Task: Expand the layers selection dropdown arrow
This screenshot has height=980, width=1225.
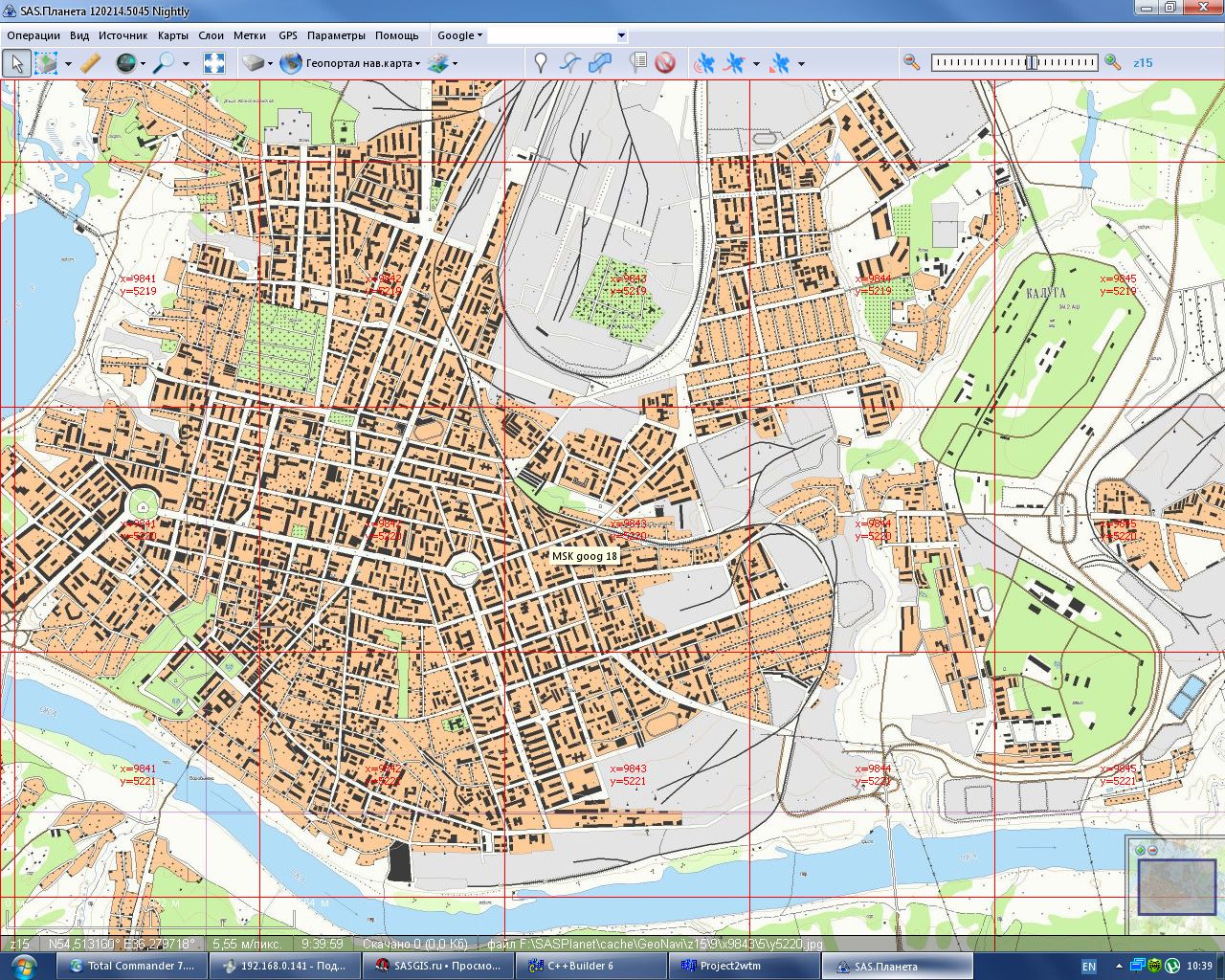Action: point(455,64)
